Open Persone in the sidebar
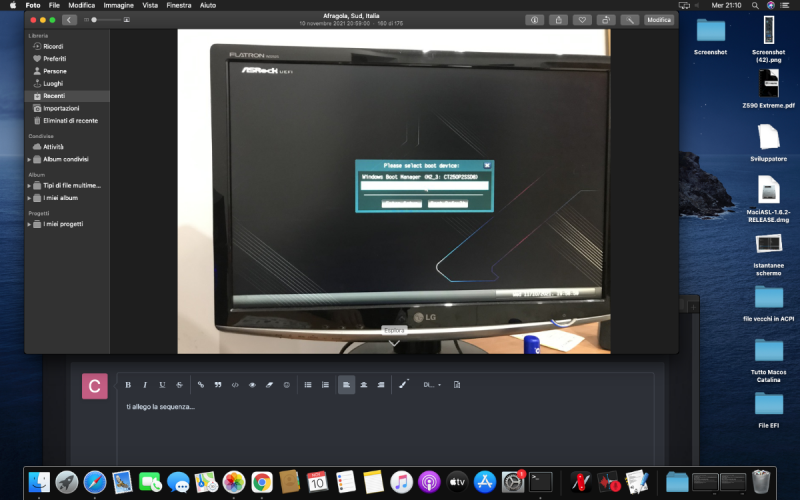Image resolution: width=800 pixels, height=500 pixels. coord(55,71)
